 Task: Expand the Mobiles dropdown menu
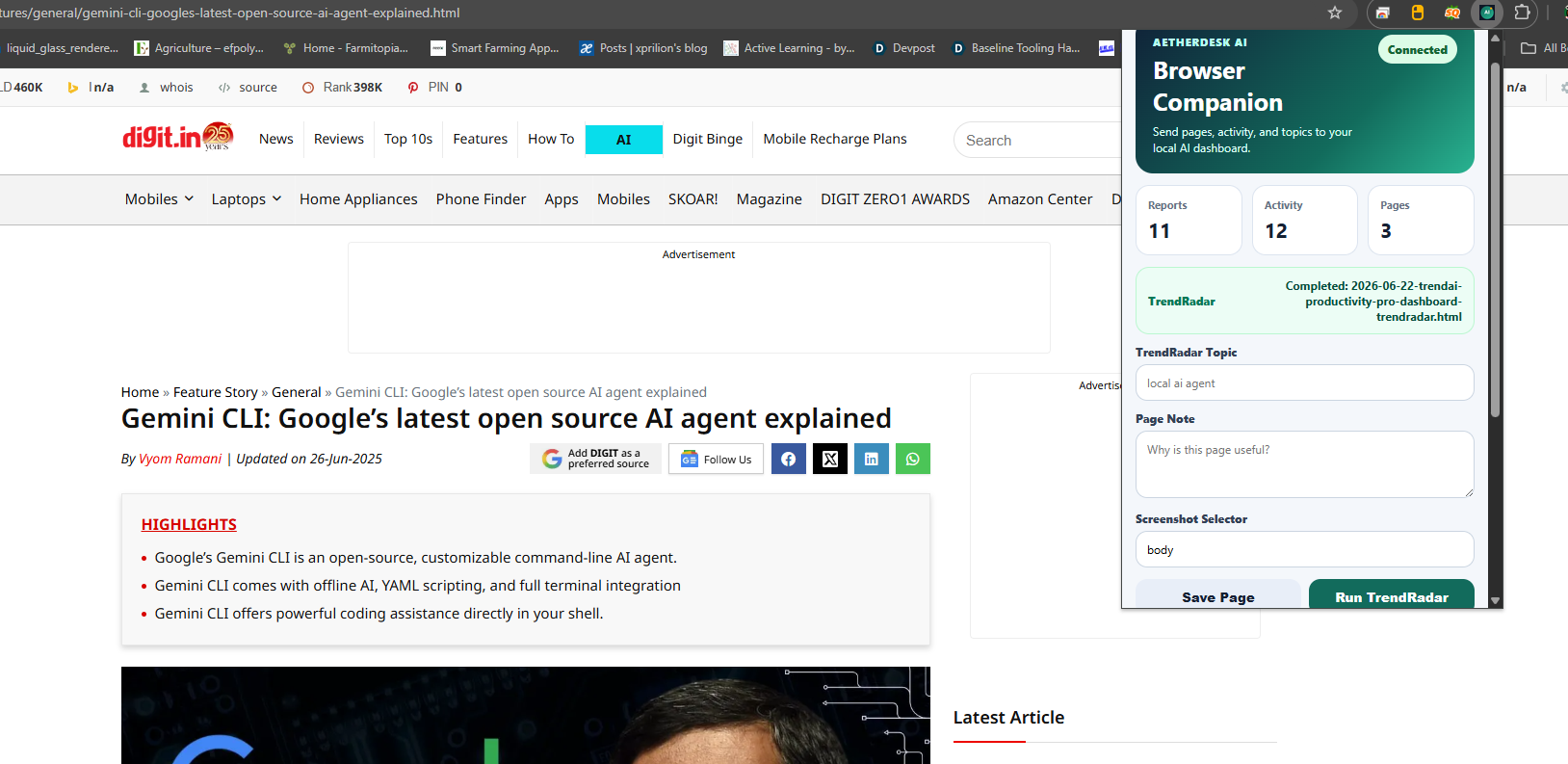[x=159, y=199]
